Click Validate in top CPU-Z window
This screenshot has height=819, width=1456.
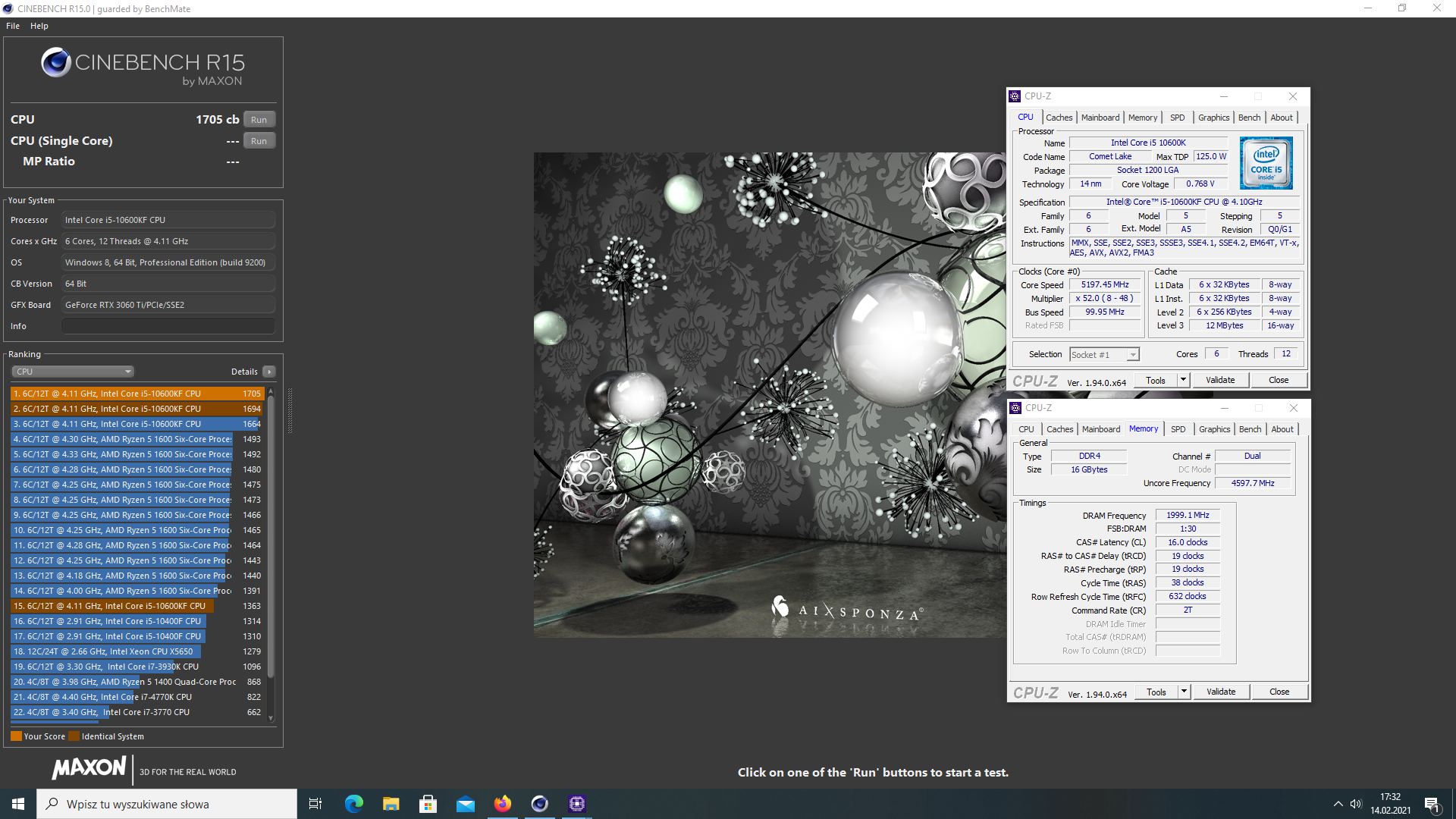pos(1220,380)
